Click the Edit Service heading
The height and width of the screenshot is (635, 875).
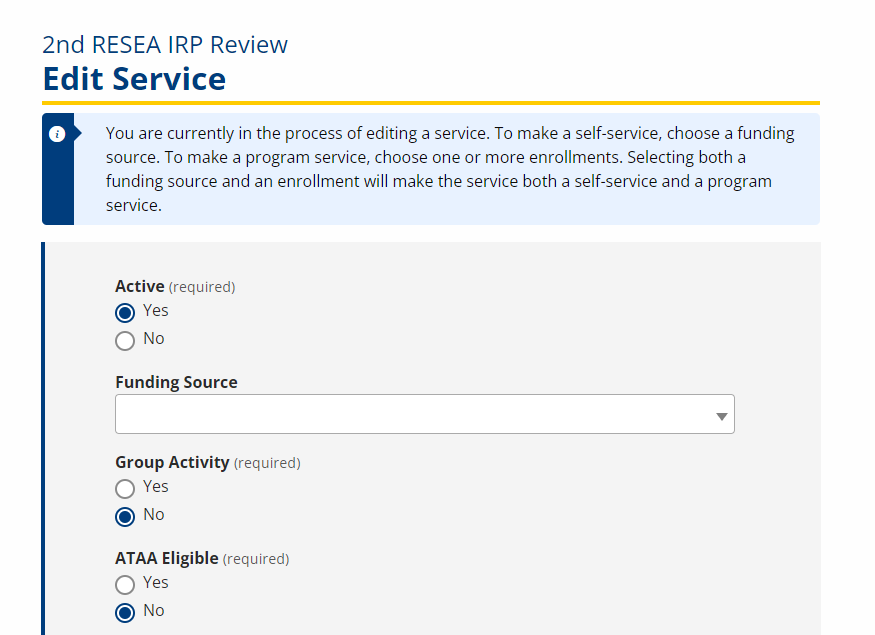(x=134, y=79)
